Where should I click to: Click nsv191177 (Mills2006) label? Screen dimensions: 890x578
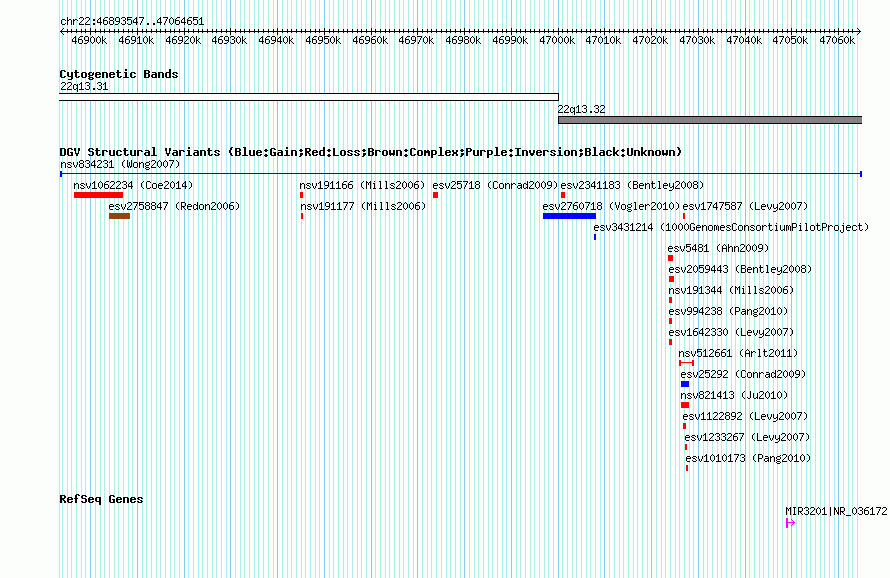click(363, 207)
